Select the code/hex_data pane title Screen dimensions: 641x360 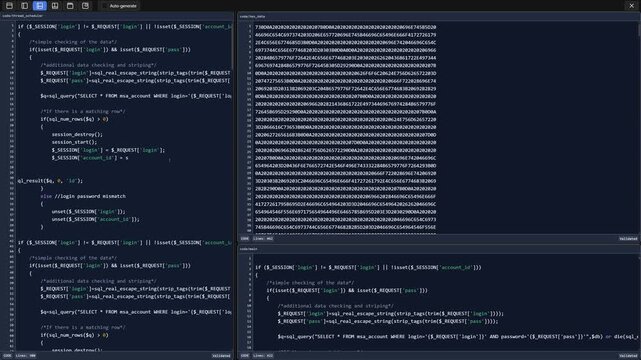[253, 17]
